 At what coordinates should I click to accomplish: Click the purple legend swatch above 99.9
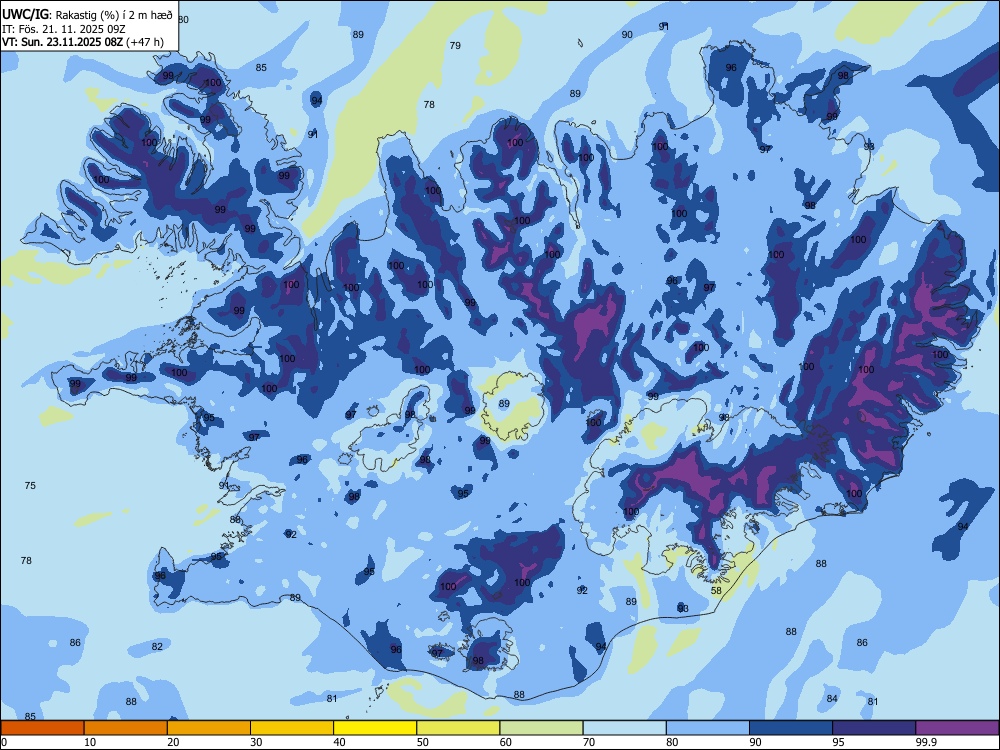pos(957,728)
